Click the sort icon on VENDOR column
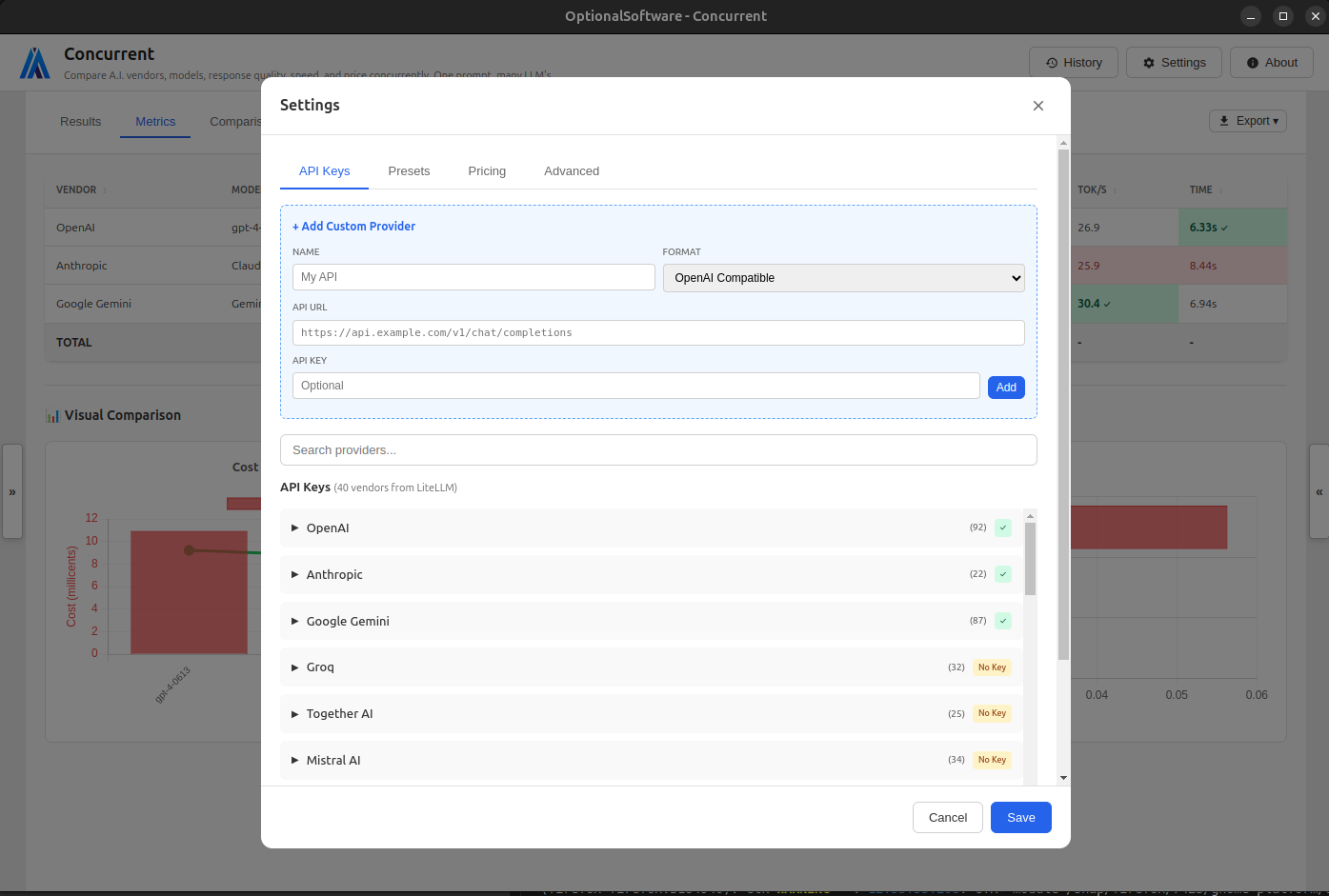This screenshot has height=896, width=1329. point(103,189)
